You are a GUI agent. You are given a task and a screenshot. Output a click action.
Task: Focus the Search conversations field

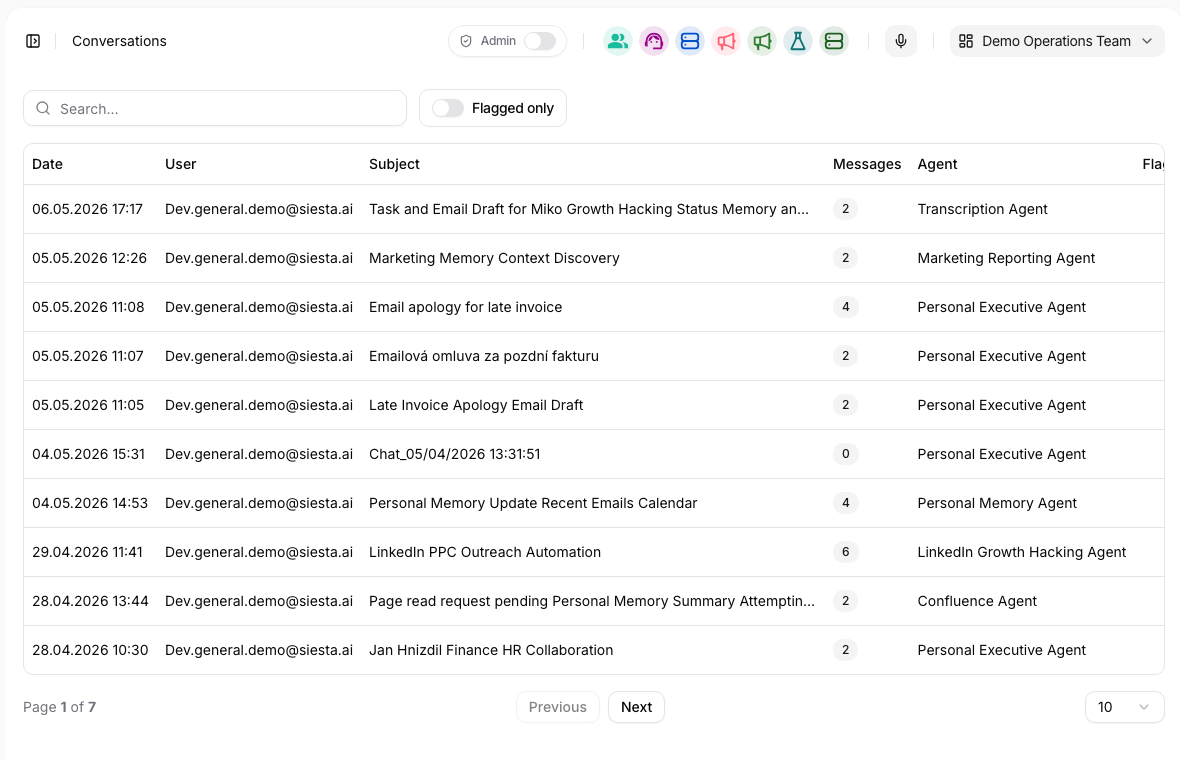click(215, 108)
